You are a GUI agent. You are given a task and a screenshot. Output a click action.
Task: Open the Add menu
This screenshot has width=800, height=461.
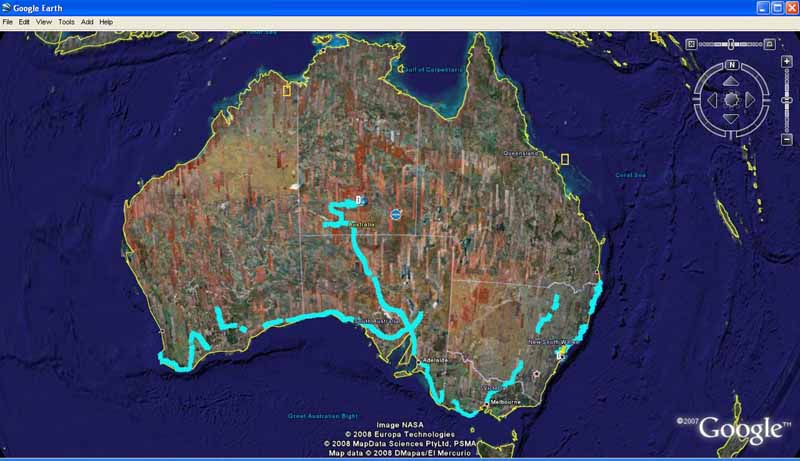tap(87, 21)
